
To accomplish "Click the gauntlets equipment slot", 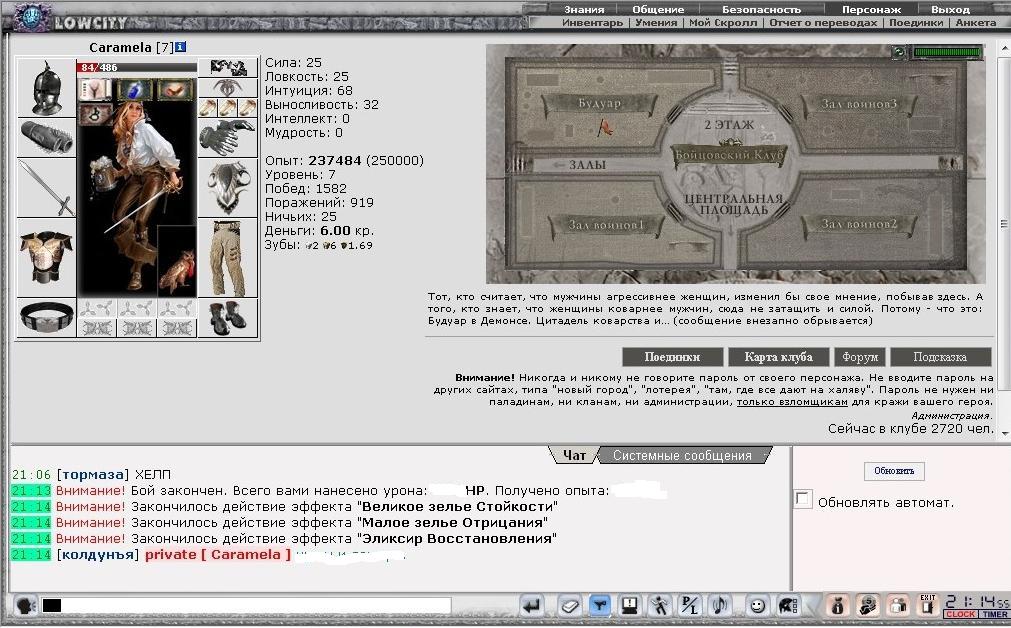I will (x=228, y=137).
